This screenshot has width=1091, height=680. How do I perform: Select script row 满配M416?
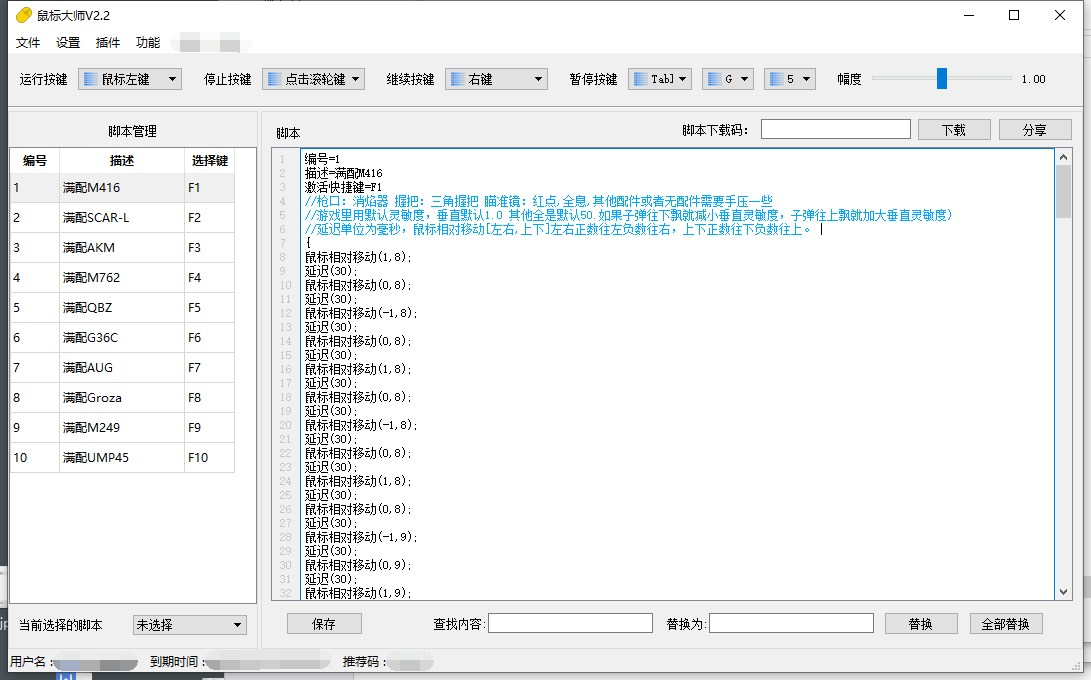pyautogui.click(x=122, y=188)
